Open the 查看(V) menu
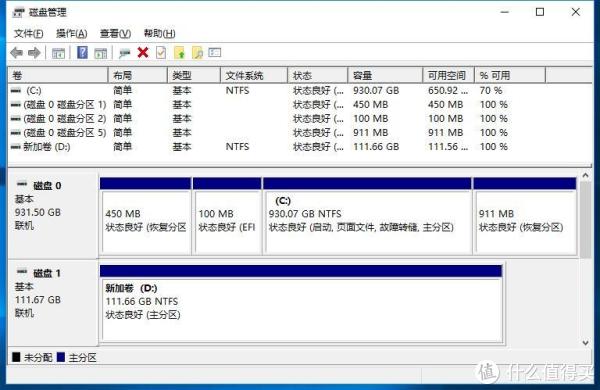 115,34
